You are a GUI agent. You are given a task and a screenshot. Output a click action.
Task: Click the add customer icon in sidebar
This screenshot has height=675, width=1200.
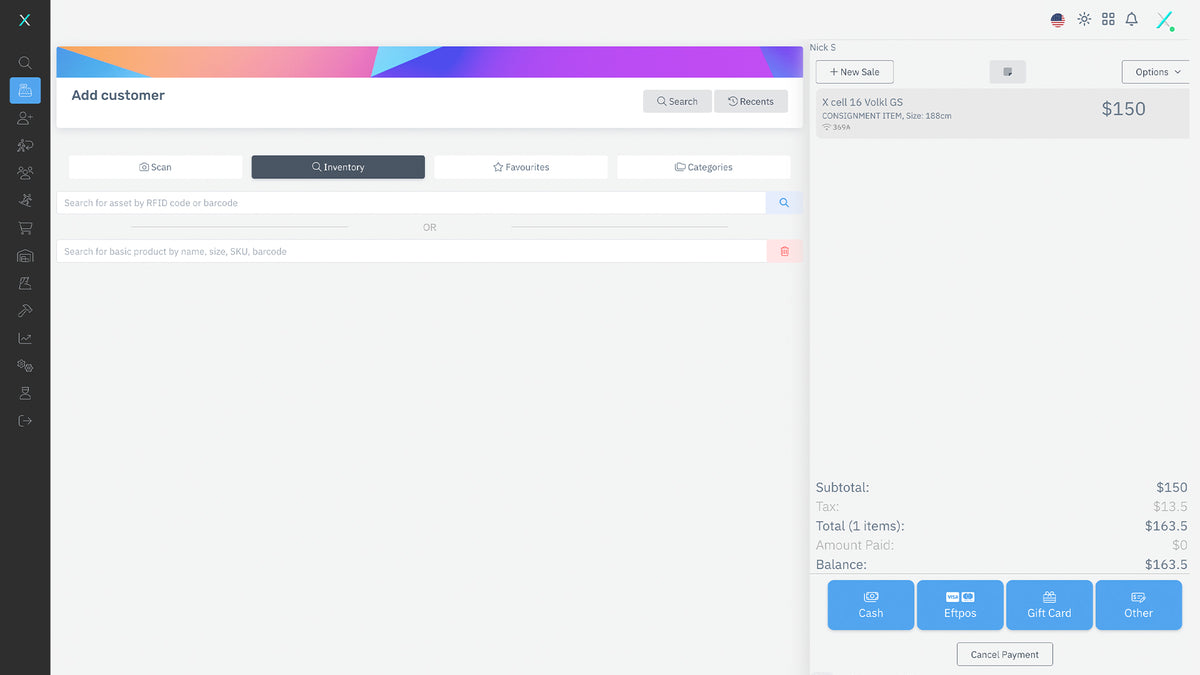tap(25, 118)
